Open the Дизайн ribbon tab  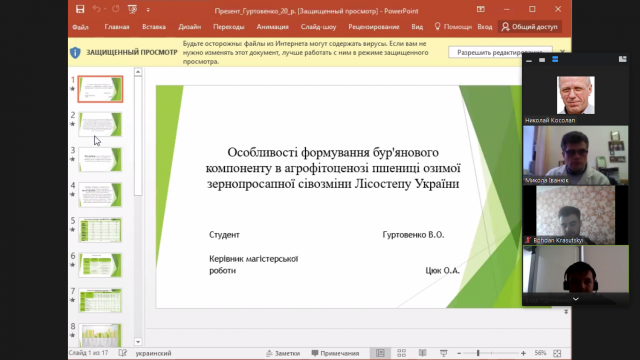click(x=189, y=27)
